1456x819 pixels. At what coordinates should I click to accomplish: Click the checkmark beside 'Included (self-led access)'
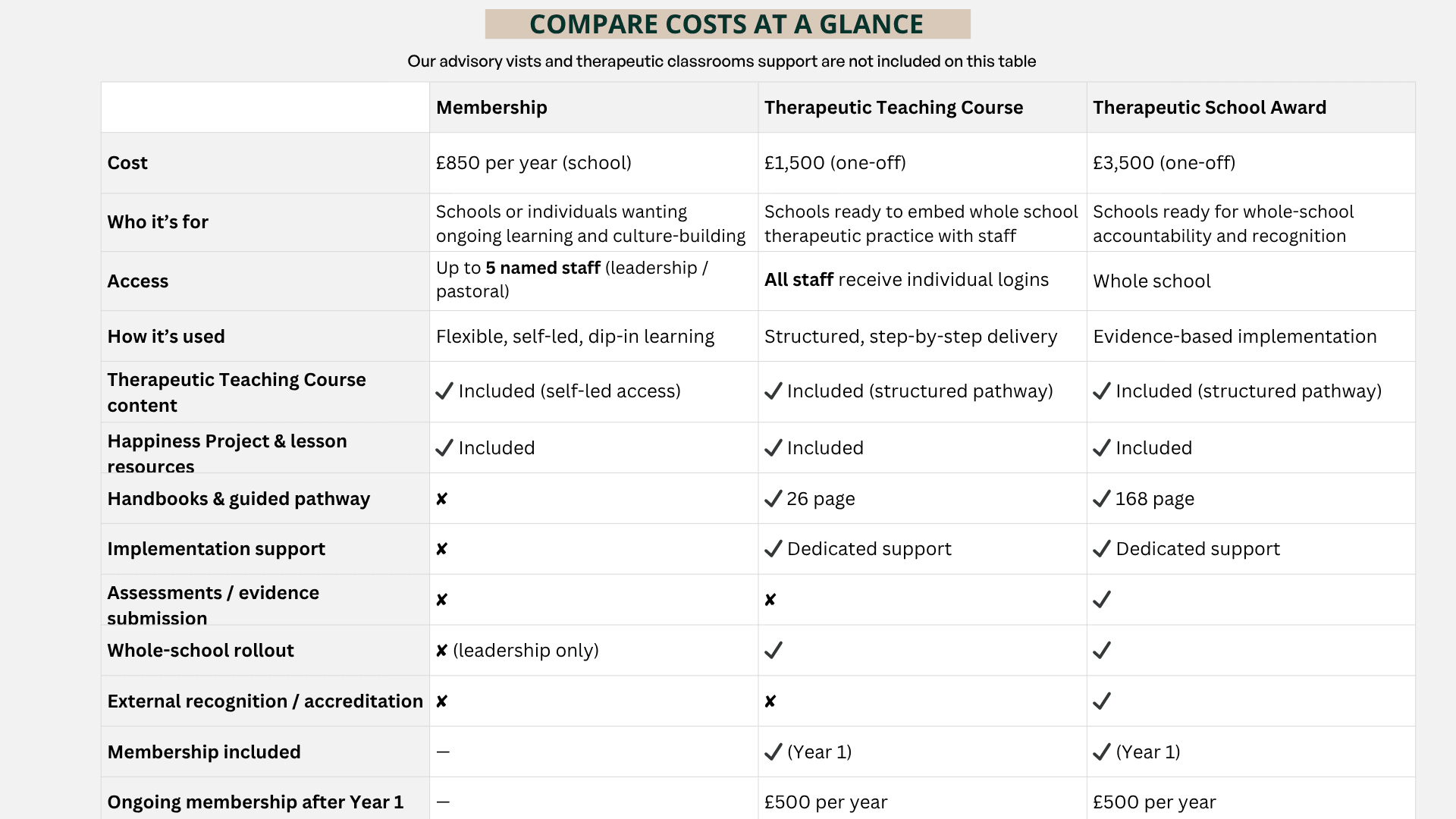pyautogui.click(x=444, y=391)
